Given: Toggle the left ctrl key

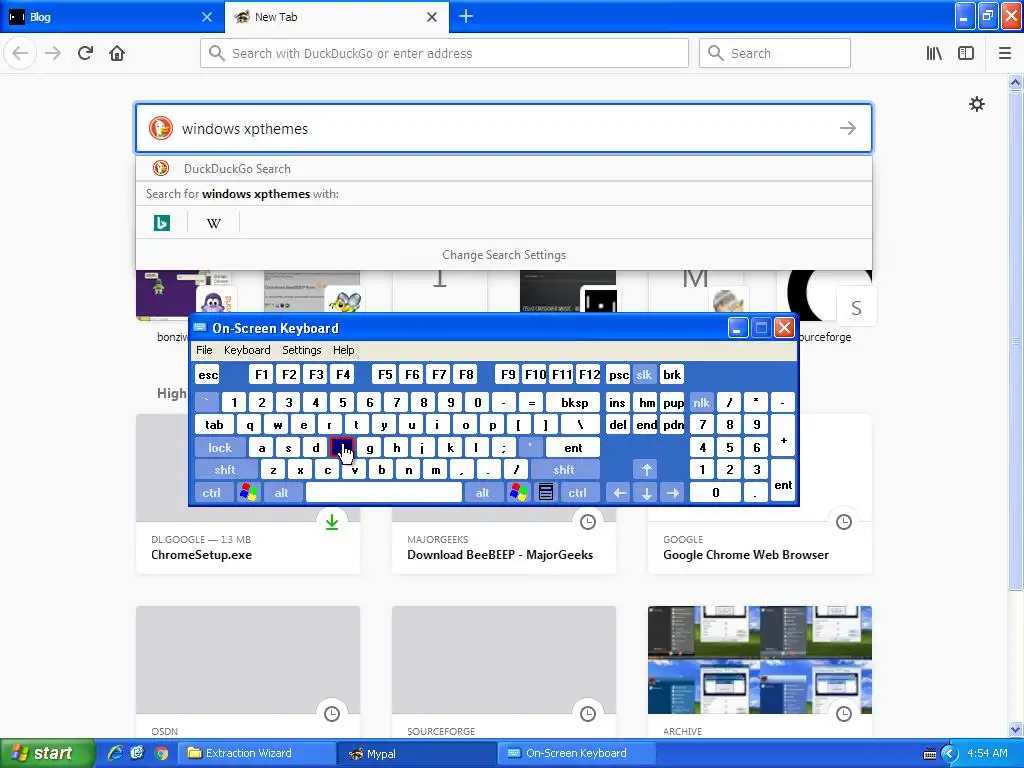Looking at the screenshot, I should point(212,492).
